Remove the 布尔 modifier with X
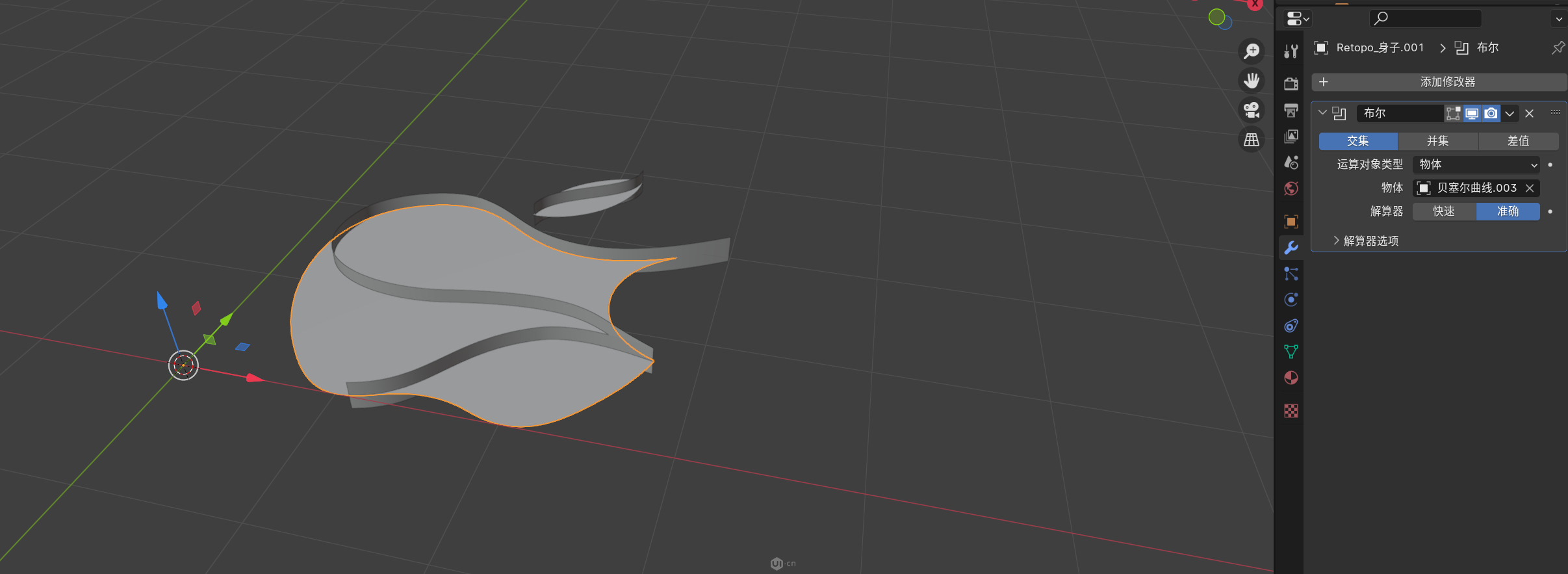This screenshot has width=1568, height=574. [x=1530, y=114]
